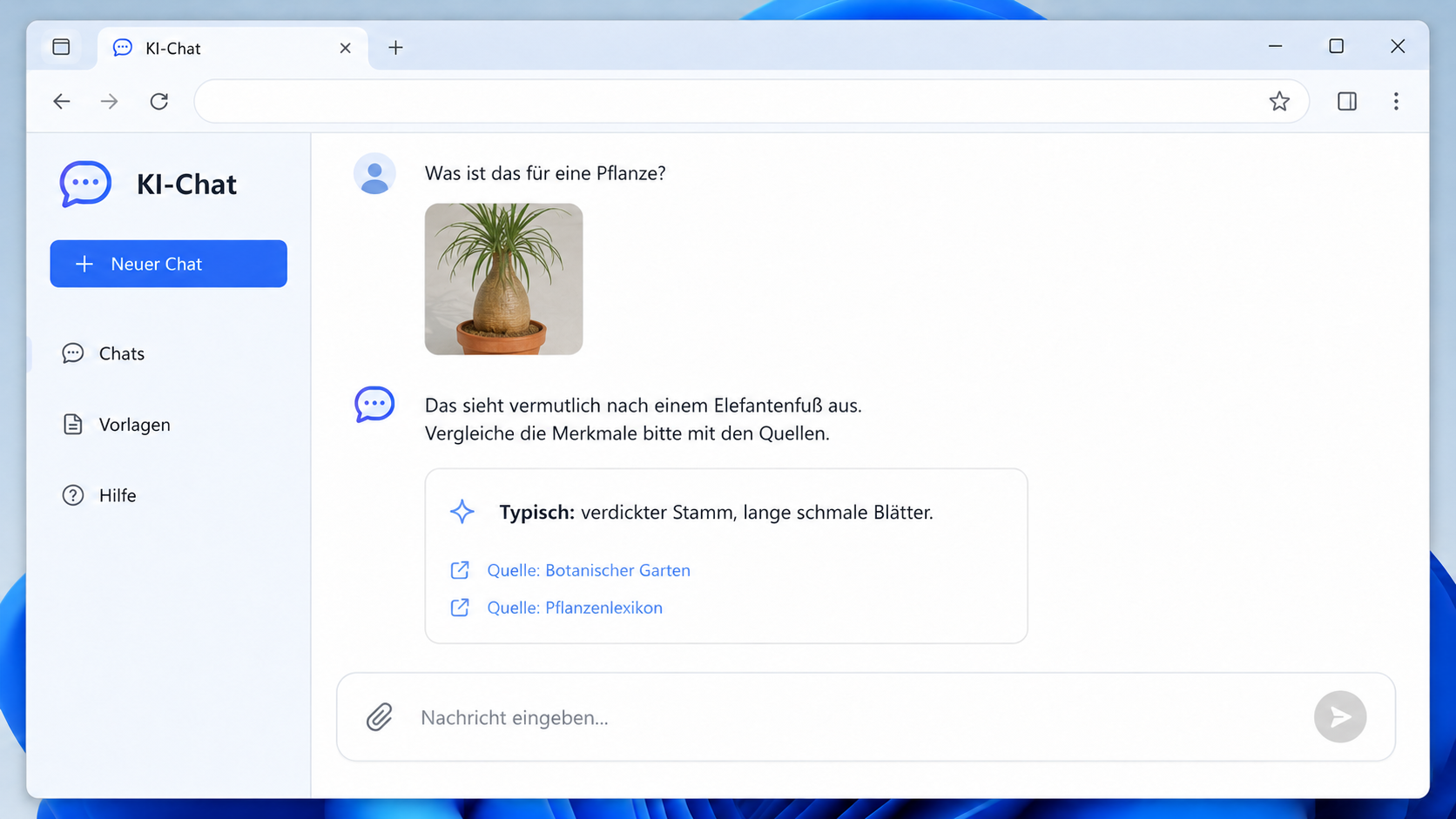Screen dimensions: 1456x819
Task: Click the KI-Chat title text
Action: 186,185
